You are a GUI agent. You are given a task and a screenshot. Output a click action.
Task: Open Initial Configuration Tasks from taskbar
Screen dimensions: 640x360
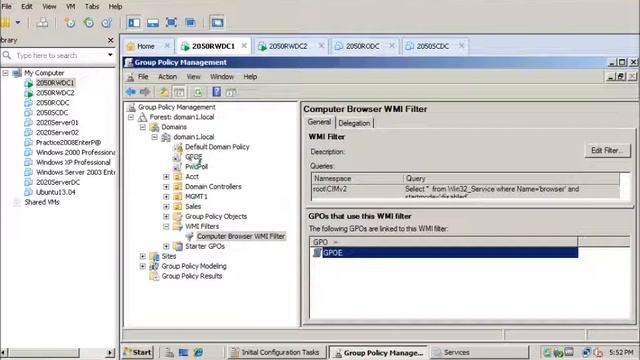click(277, 352)
